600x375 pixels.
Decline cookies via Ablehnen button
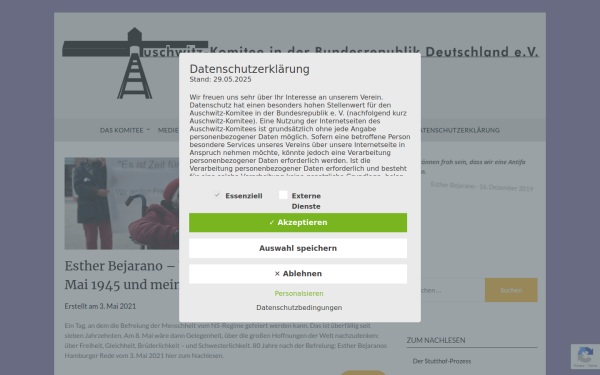298,274
